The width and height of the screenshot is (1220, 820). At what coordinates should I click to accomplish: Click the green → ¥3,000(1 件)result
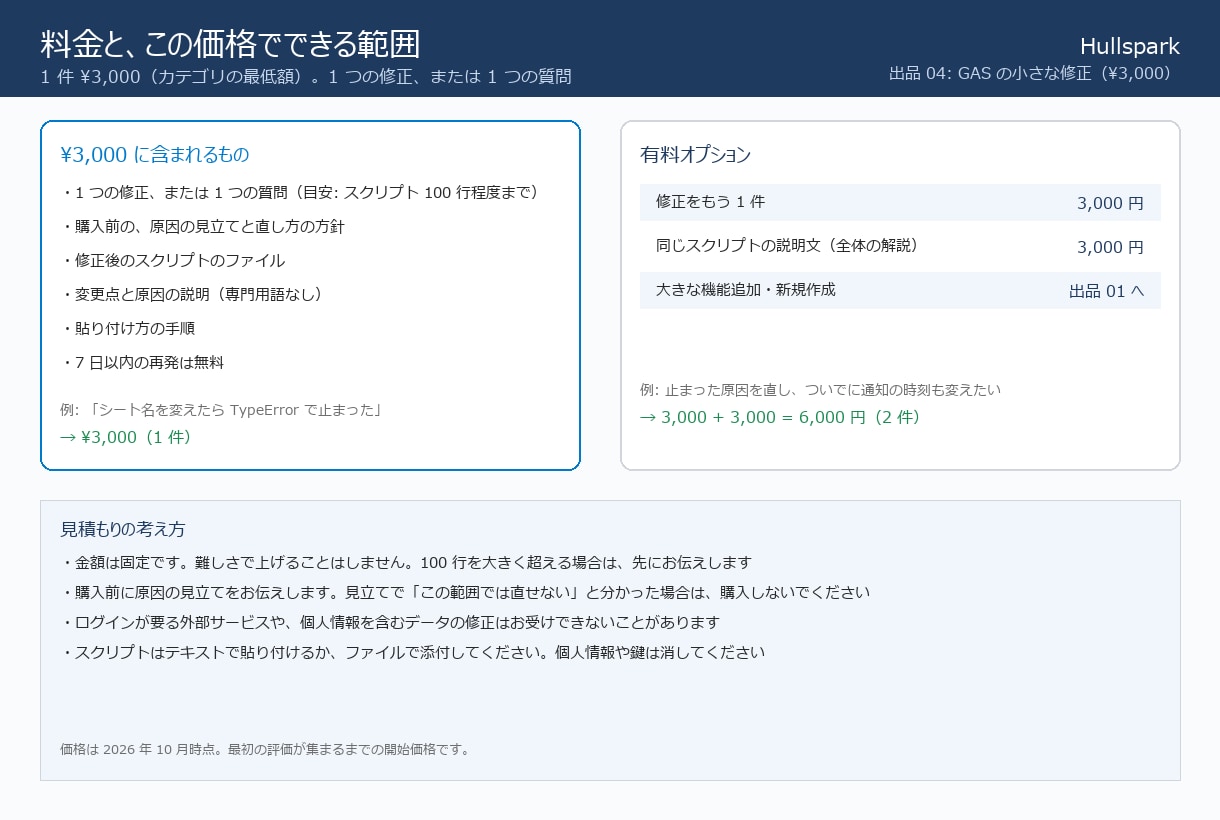tap(126, 437)
